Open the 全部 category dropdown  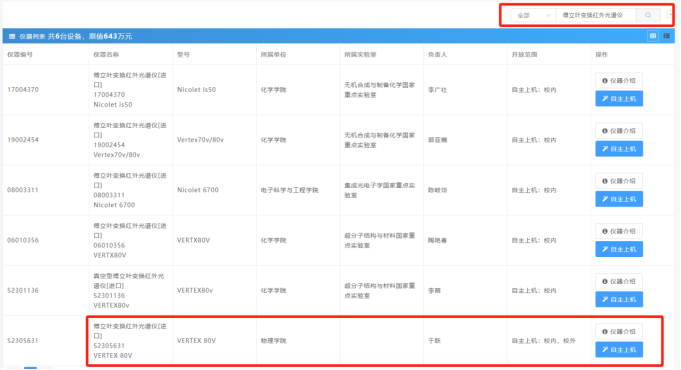533,15
